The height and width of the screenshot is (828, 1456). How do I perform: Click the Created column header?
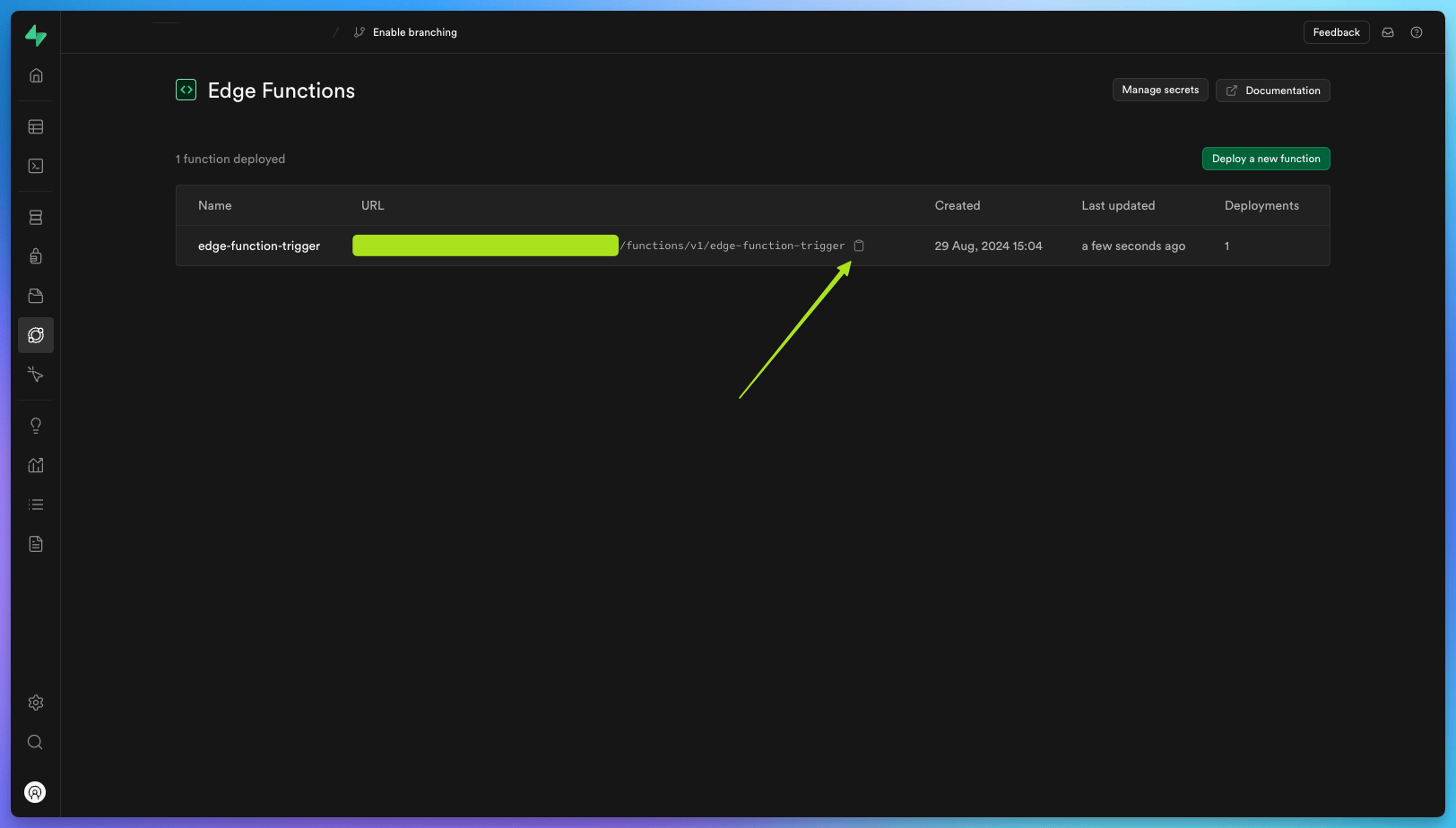[x=958, y=205]
